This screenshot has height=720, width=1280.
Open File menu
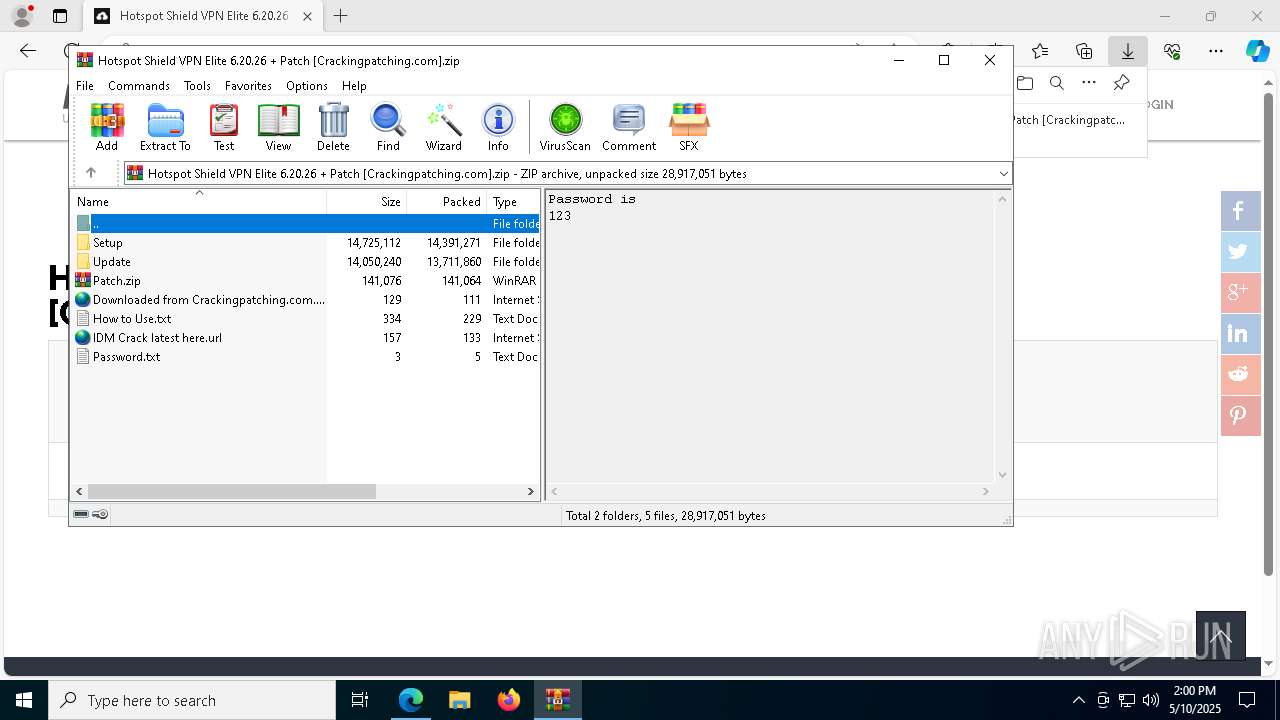point(85,86)
